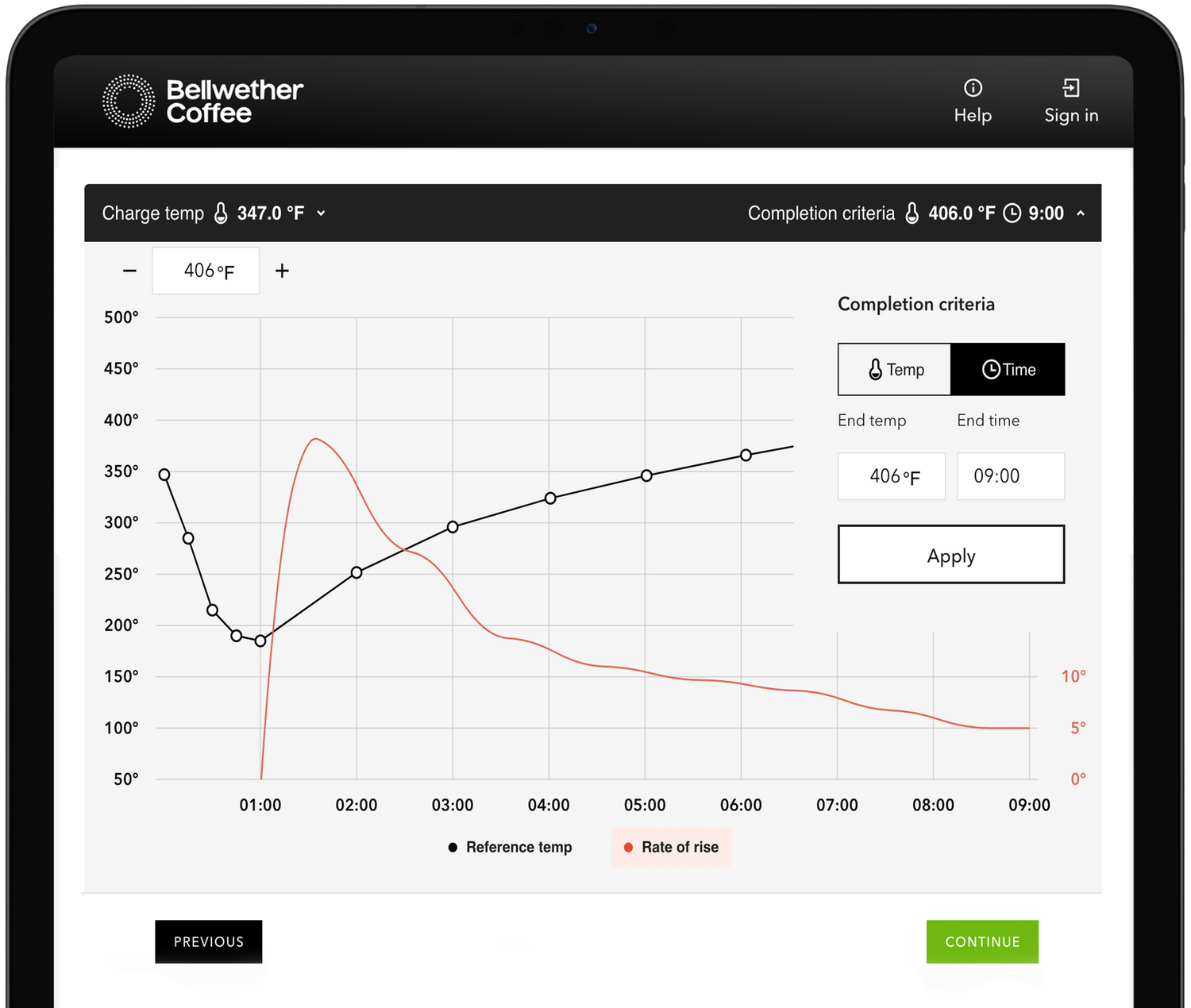Image resolution: width=1191 pixels, height=1008 pixels.
Task: Click the plus button to increase the temperature
Action: tap(282, 270)
